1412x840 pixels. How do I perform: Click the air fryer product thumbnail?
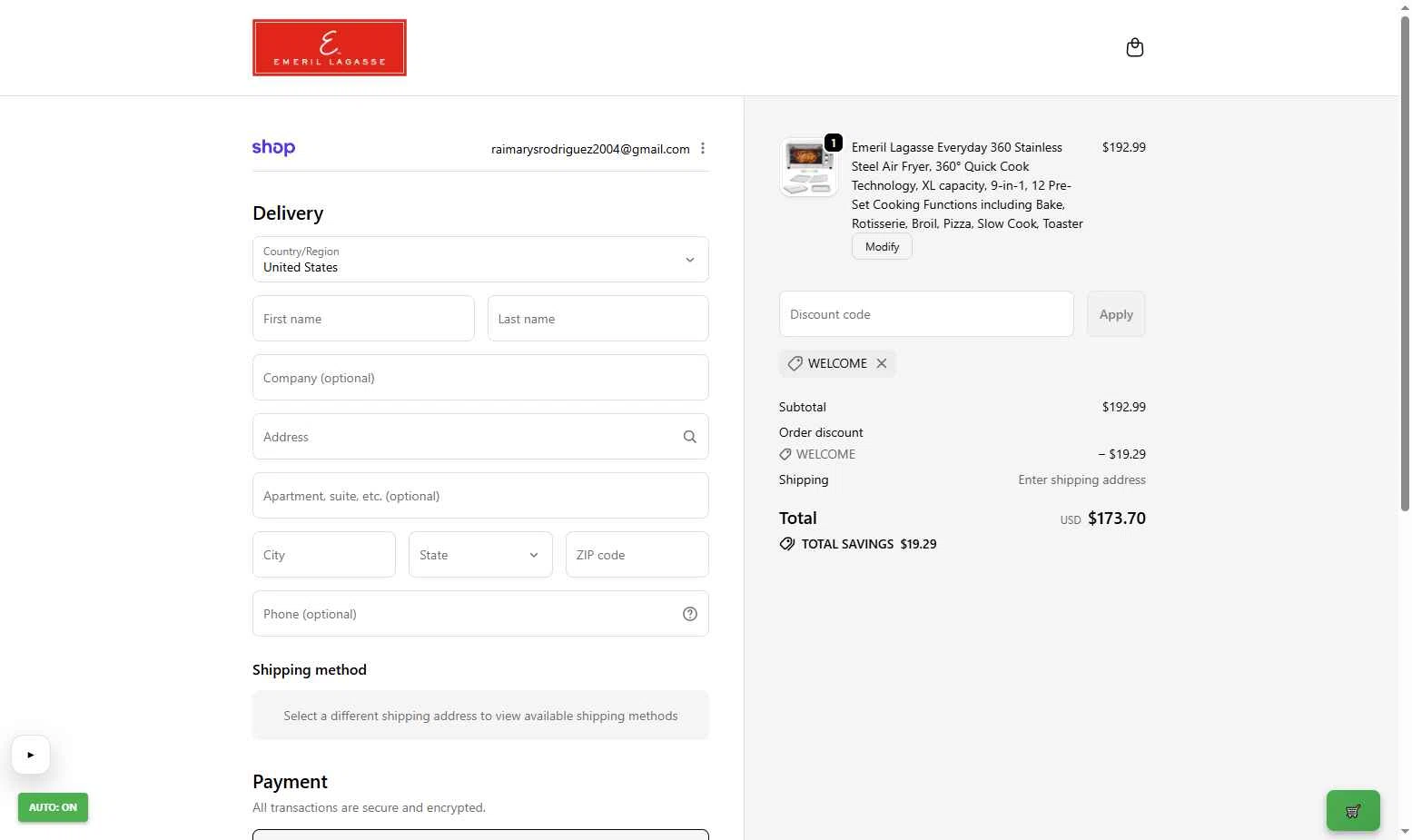click(808, 167)
